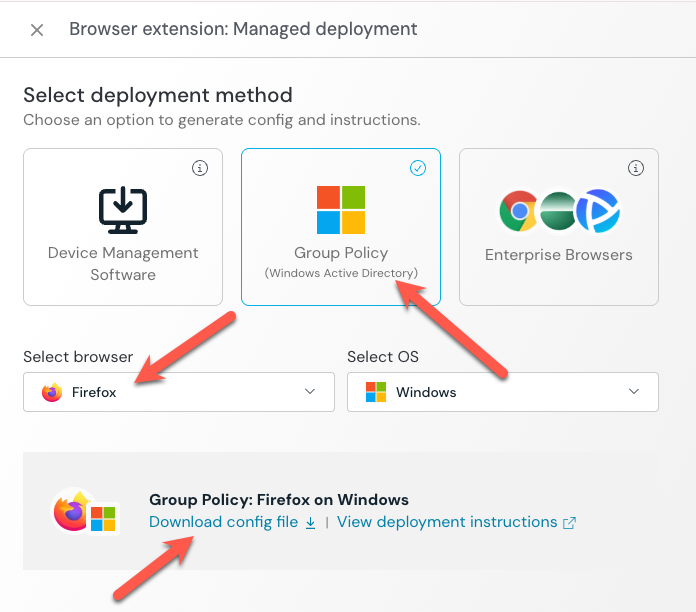Download the config file
The image size is (696, 612).
[232, 522]
